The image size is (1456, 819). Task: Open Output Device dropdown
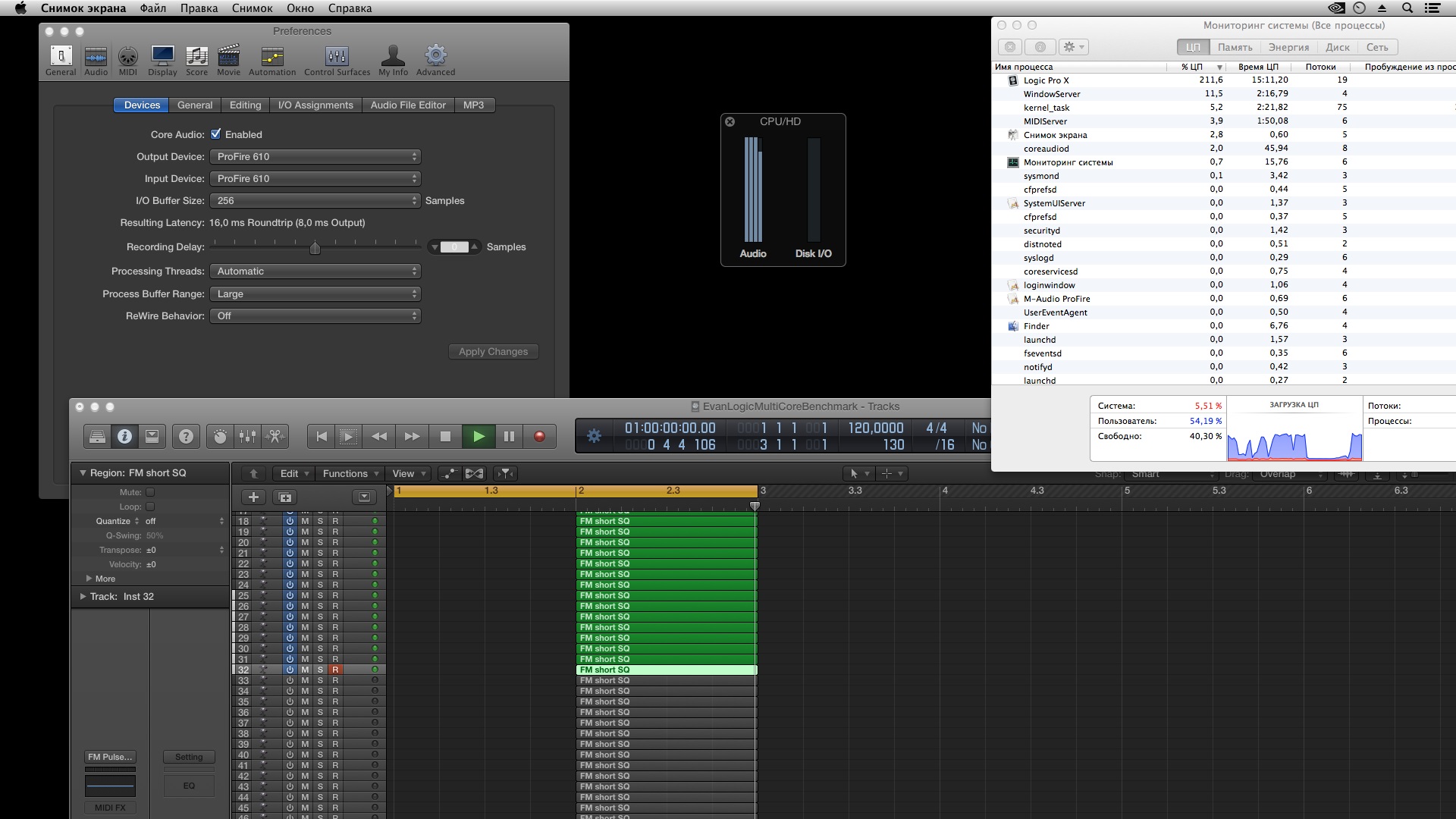pos(315,156)
